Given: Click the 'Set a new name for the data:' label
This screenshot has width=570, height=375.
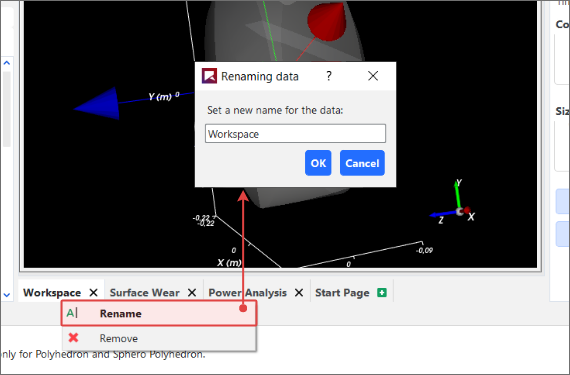Looking at the screenshot, I should pos(275,110).
